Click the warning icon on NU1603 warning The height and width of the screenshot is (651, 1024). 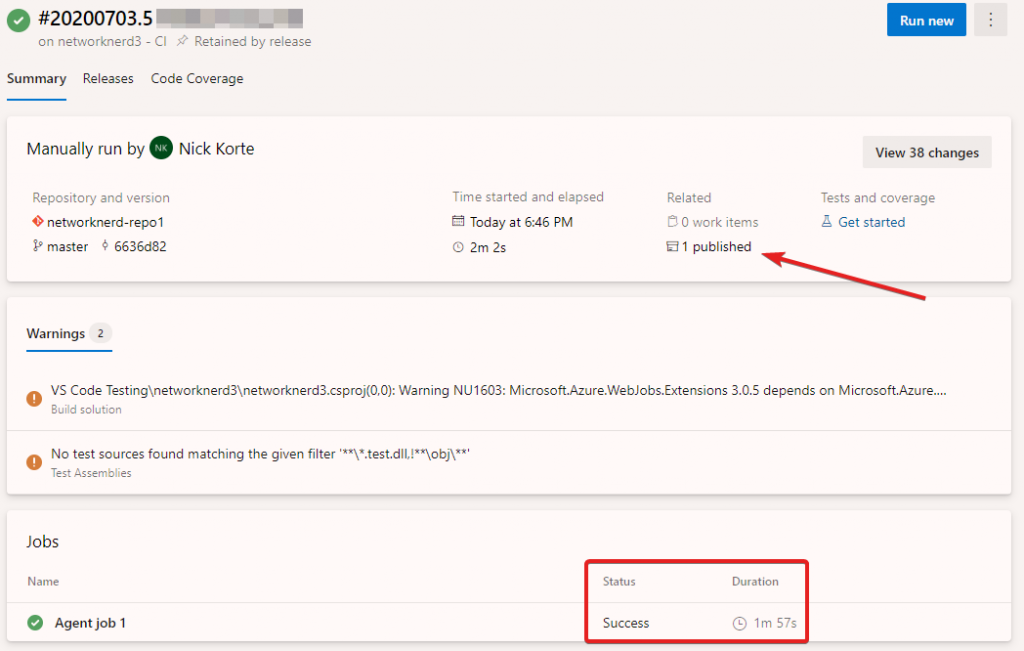pos(34,398)
